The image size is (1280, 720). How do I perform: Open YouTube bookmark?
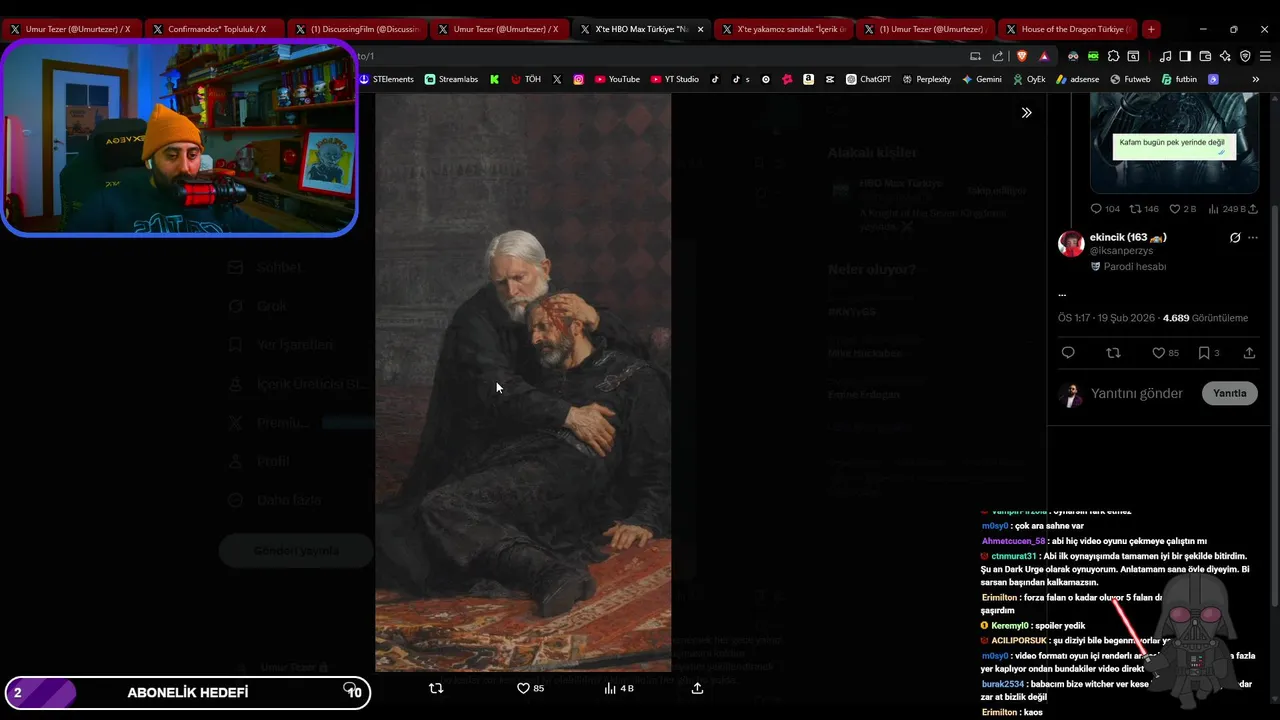(x=617, y=79)
